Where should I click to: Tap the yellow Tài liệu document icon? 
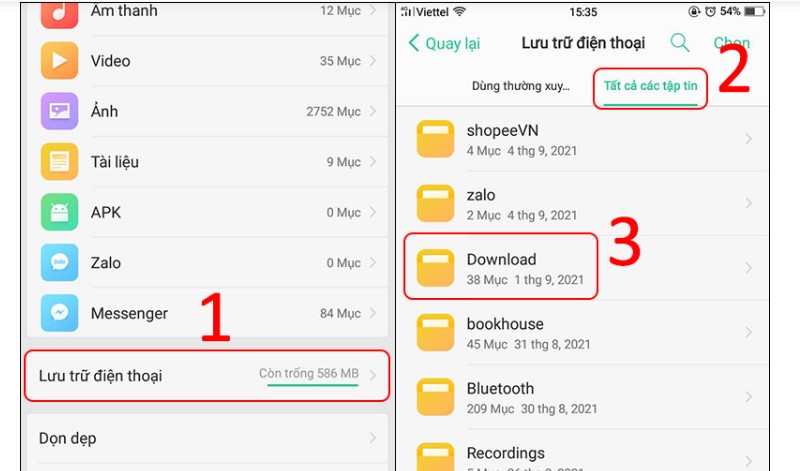click(x=60, y=162)
